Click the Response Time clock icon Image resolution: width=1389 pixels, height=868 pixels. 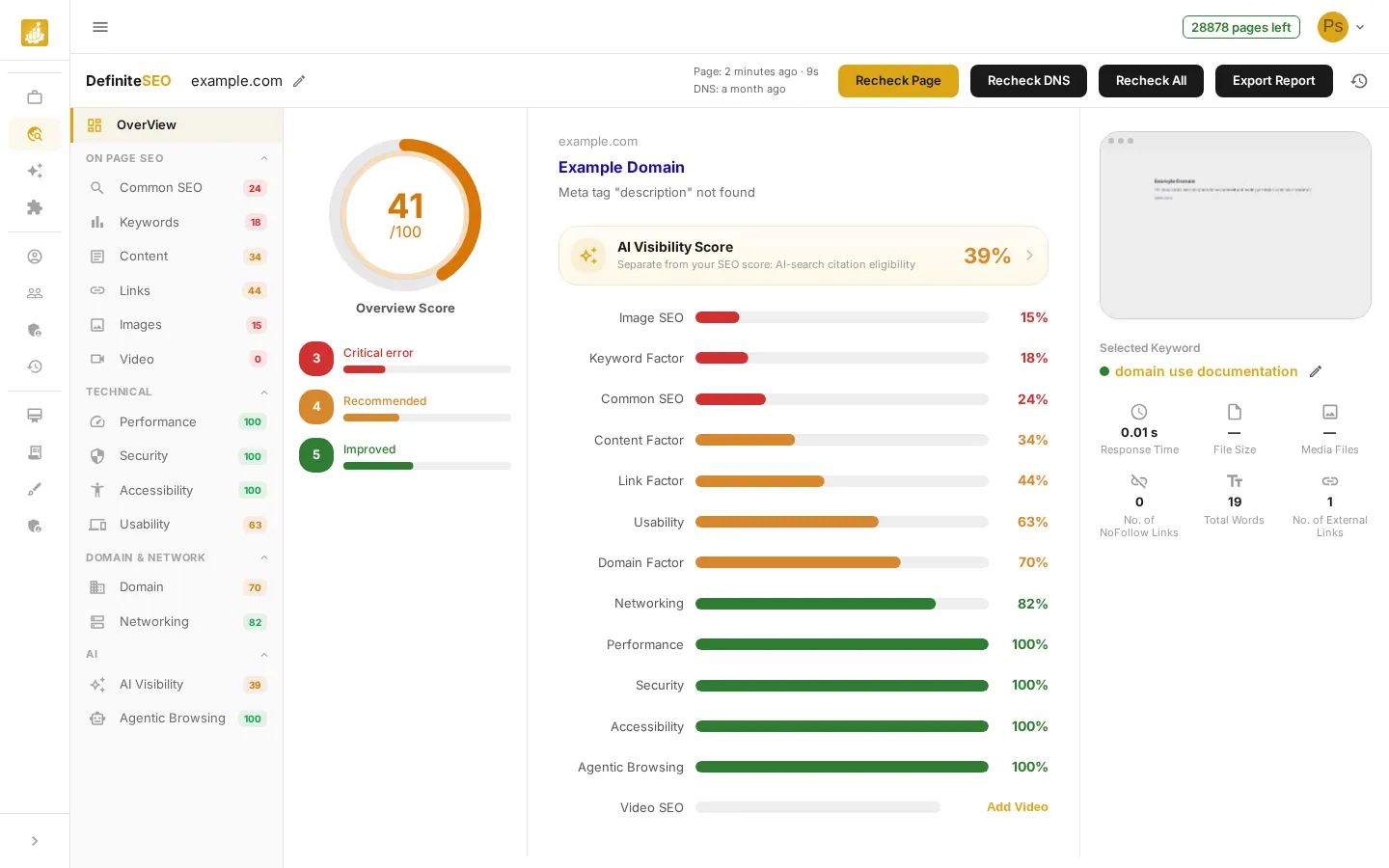pyautogui.click(x=1139, y=412)
